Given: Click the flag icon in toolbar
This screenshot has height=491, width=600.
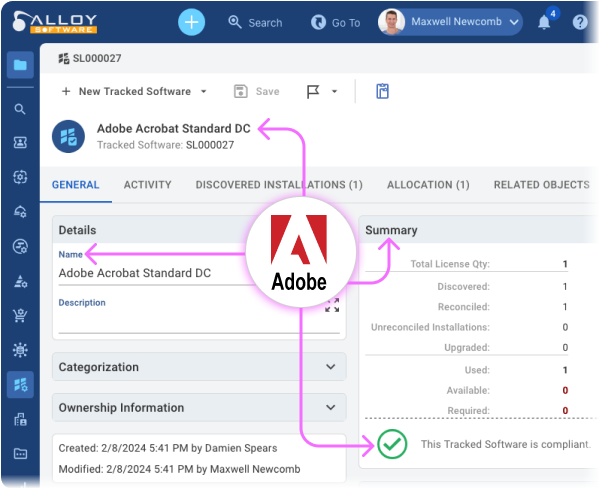Looking at the screenshot, I should coord(313,91).
